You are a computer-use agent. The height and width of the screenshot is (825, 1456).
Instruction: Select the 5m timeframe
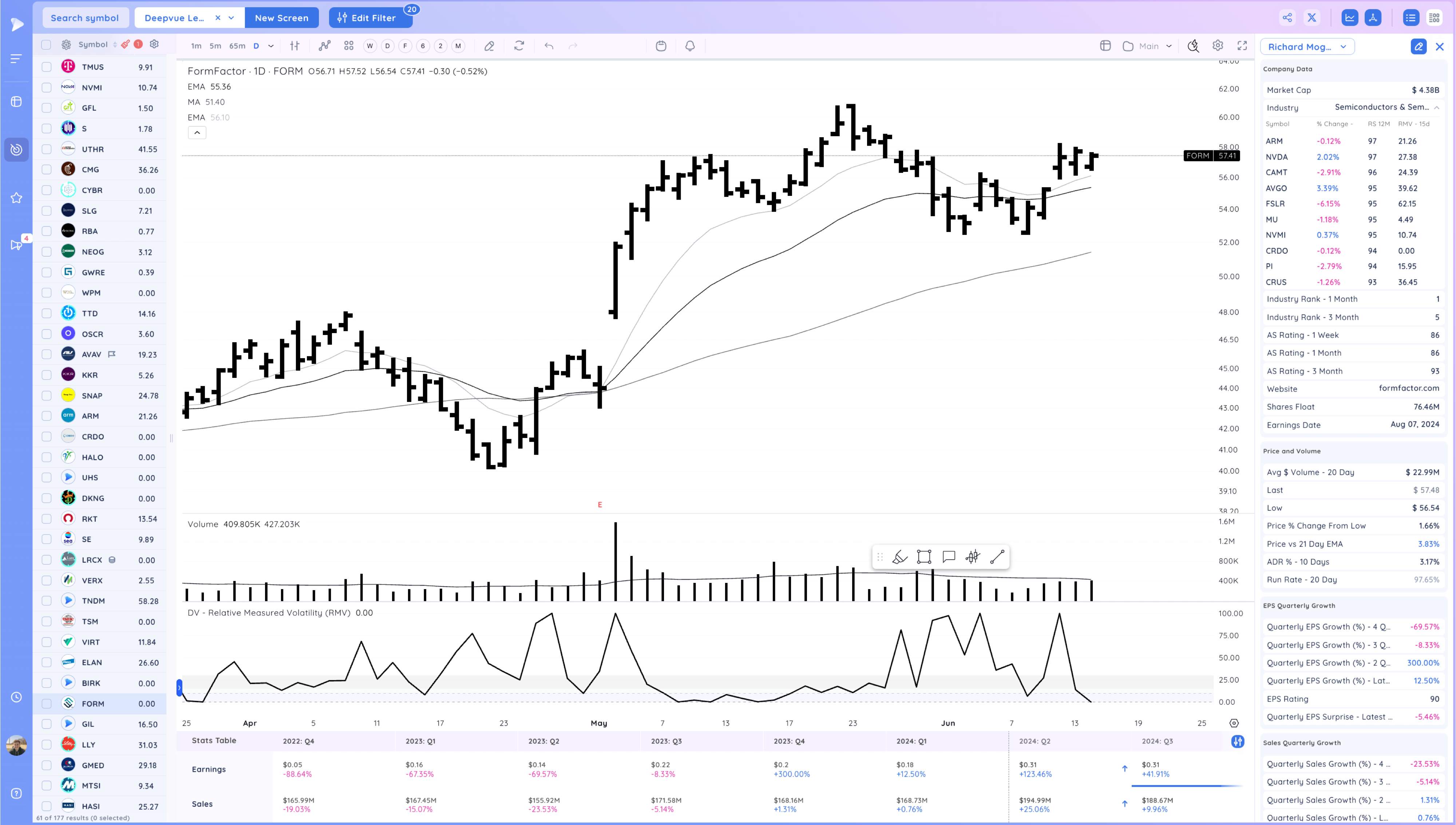point(215,46)
